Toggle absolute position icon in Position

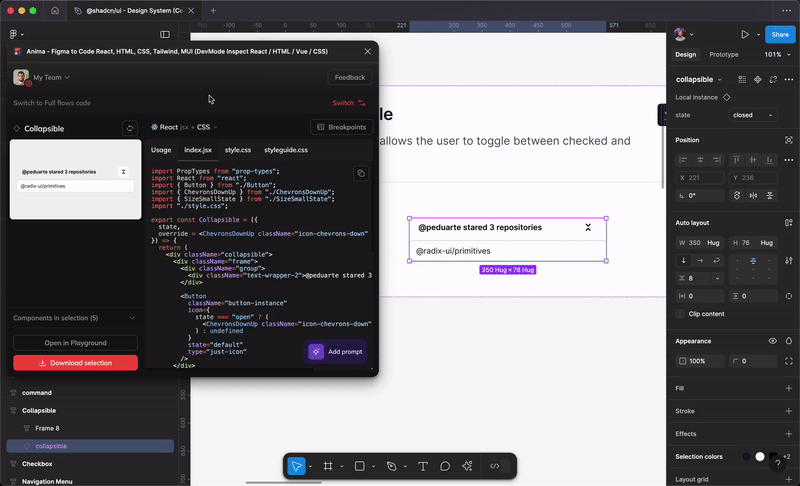789,140
